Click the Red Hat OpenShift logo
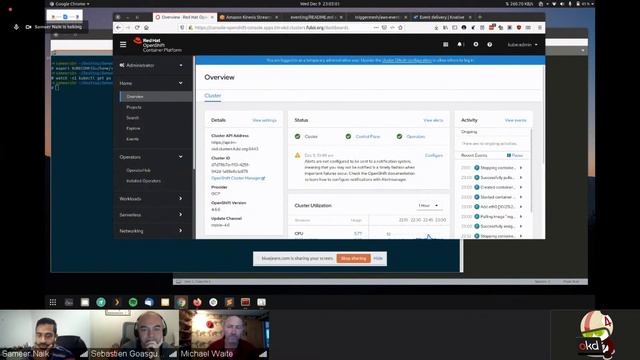The height and width of the screenshot is (360, 640). click(x=157, y=44)
